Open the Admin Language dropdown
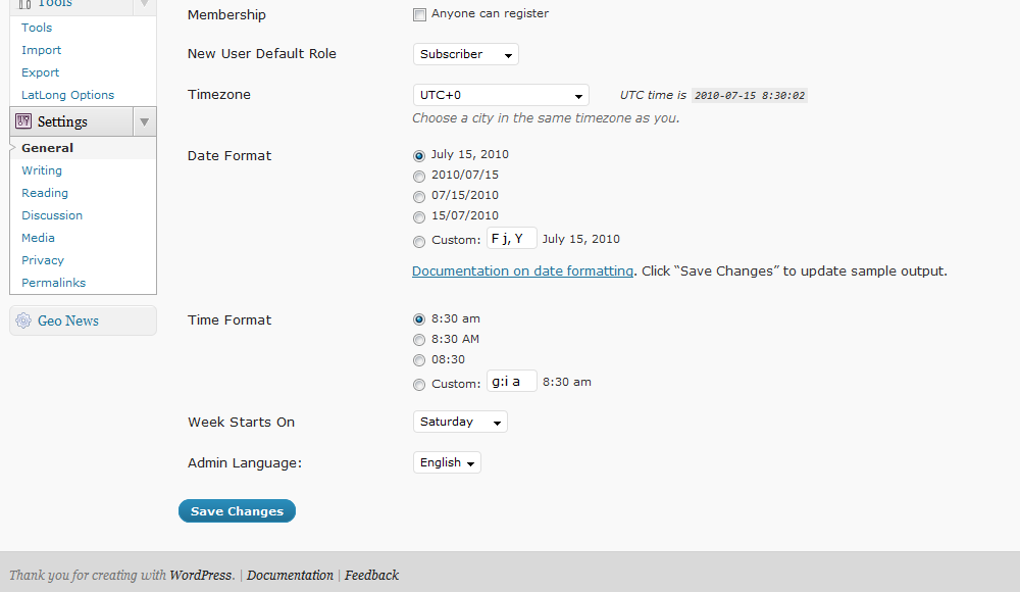 (446, 462)
